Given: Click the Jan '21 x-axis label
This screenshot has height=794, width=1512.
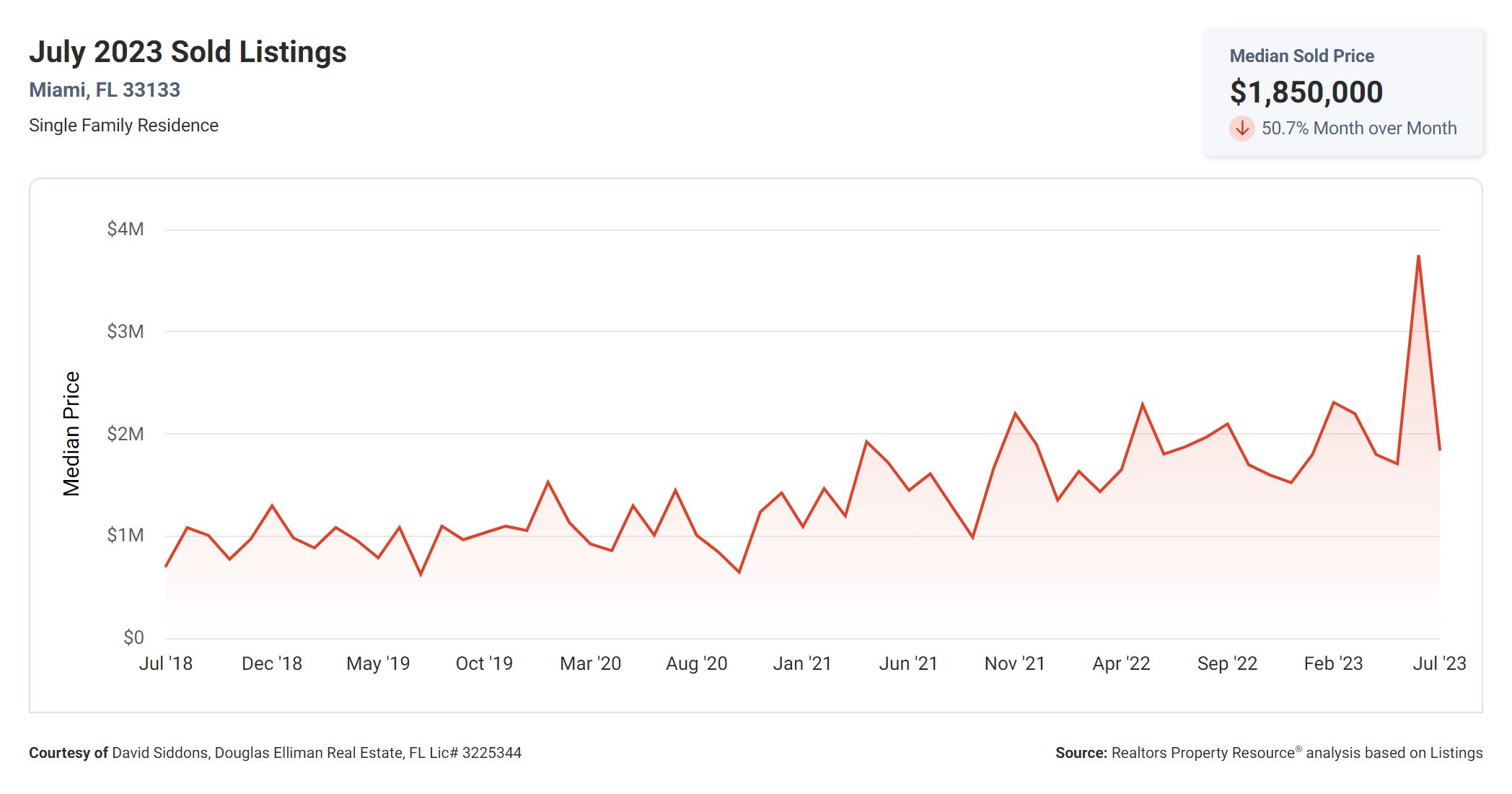Looking at the screenshot, I should [802, 663].
